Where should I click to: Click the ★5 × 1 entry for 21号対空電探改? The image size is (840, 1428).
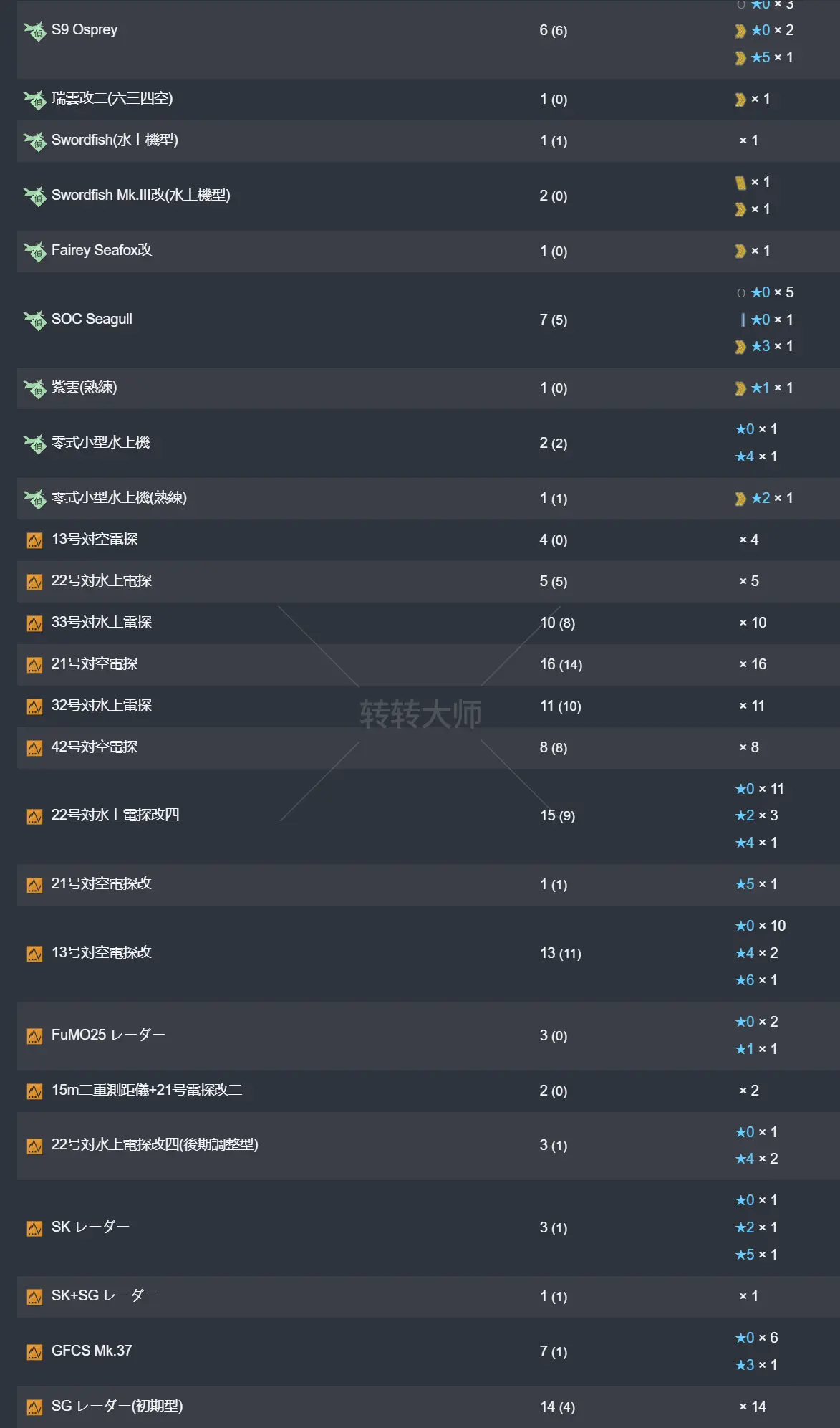[756, 885]
